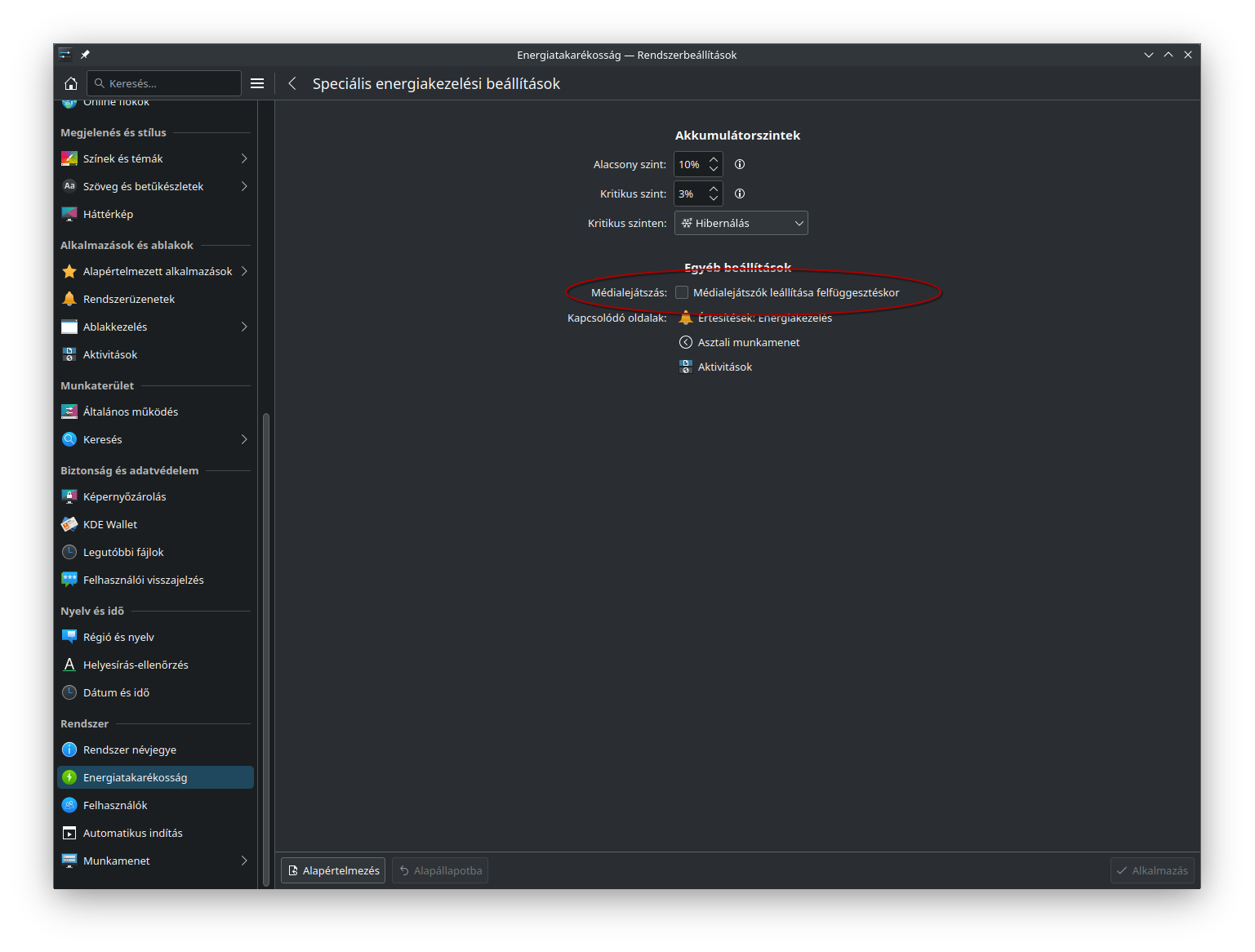The width and height of the screenshot is (1255, 952).
Task: Open the hamburger menu button
Action: pyautogui.click(x=257, y=82)
